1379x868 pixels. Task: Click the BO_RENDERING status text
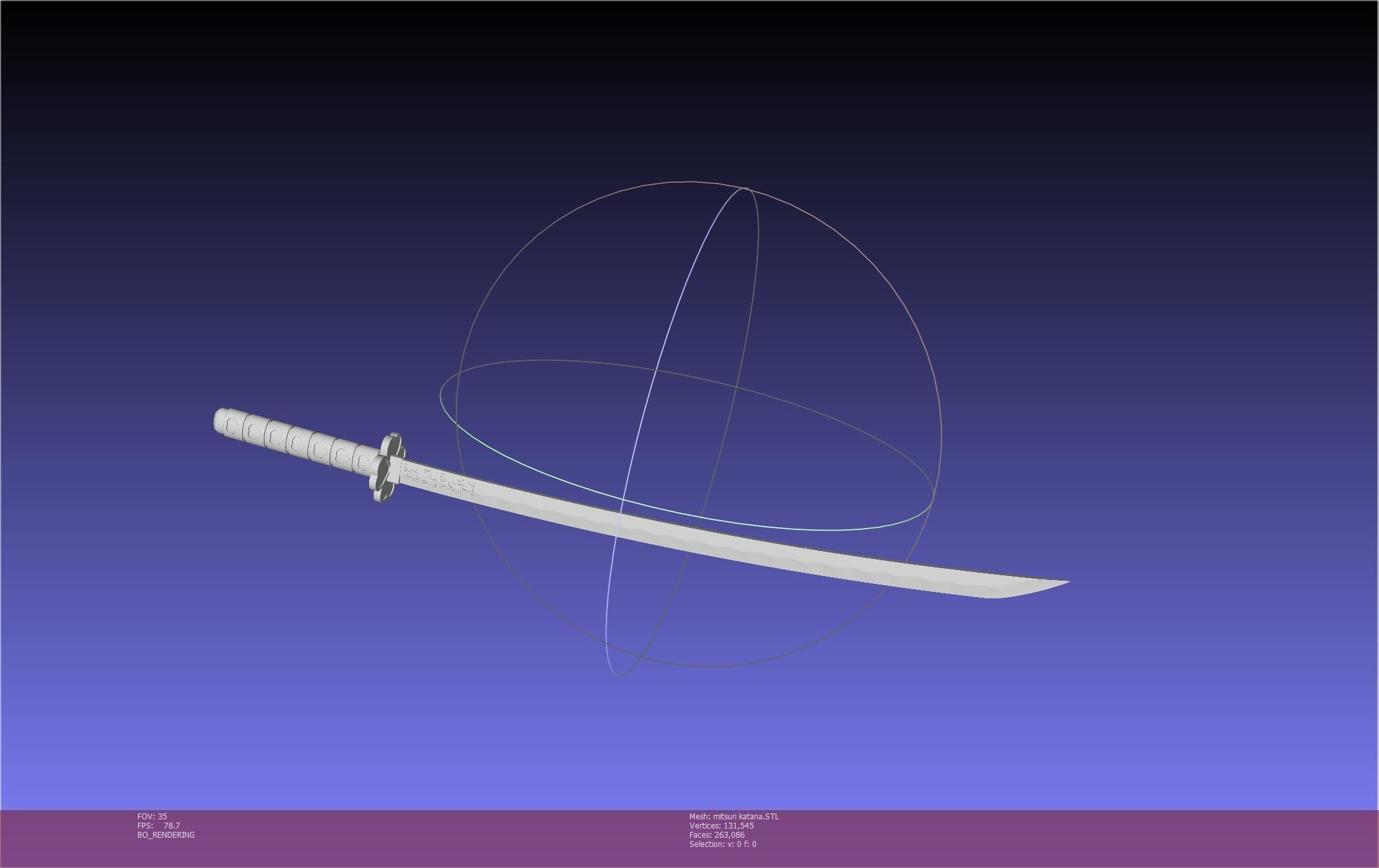pyautogui.click(x=166, y=834)
